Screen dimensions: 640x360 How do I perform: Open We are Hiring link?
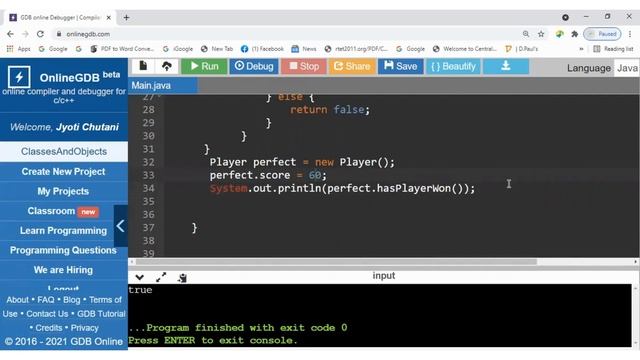click(x=63, y=270)
